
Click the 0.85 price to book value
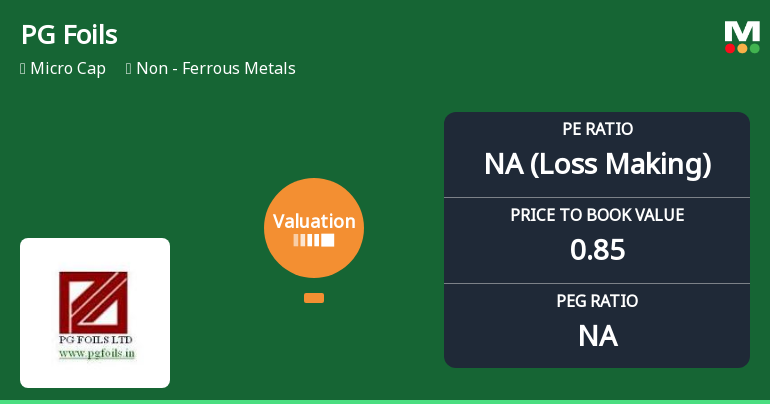[x=597, y=249]
